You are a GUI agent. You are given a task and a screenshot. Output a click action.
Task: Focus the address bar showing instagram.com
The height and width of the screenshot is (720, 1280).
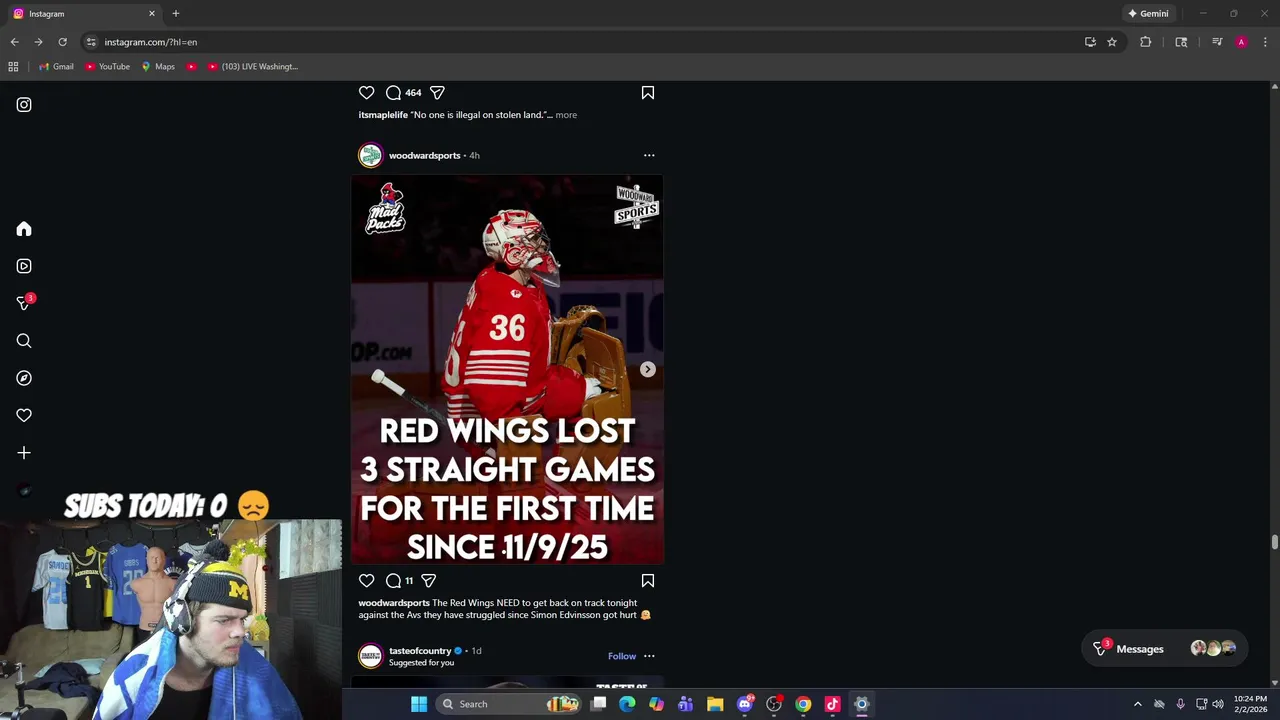click(590, 42)
